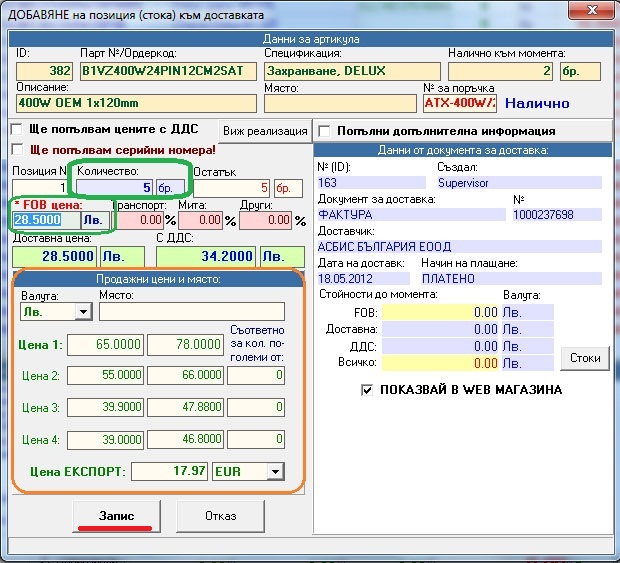
Task: Click the 'Налично' status label
Action: pos(537,103)
